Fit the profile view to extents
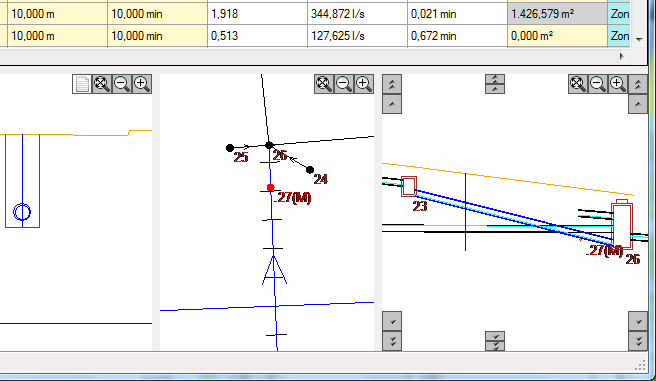 (578, 84)
